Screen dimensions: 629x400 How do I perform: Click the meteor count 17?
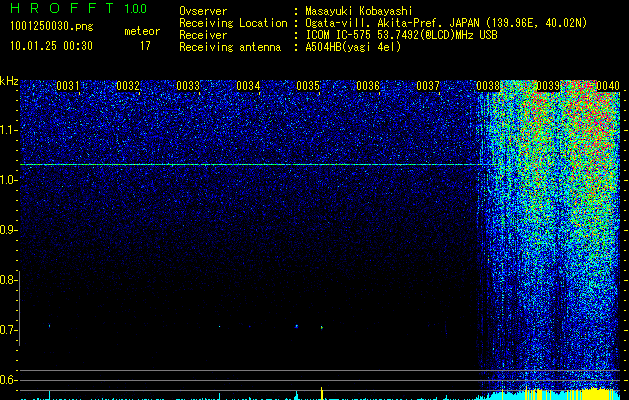pos(145,46)
